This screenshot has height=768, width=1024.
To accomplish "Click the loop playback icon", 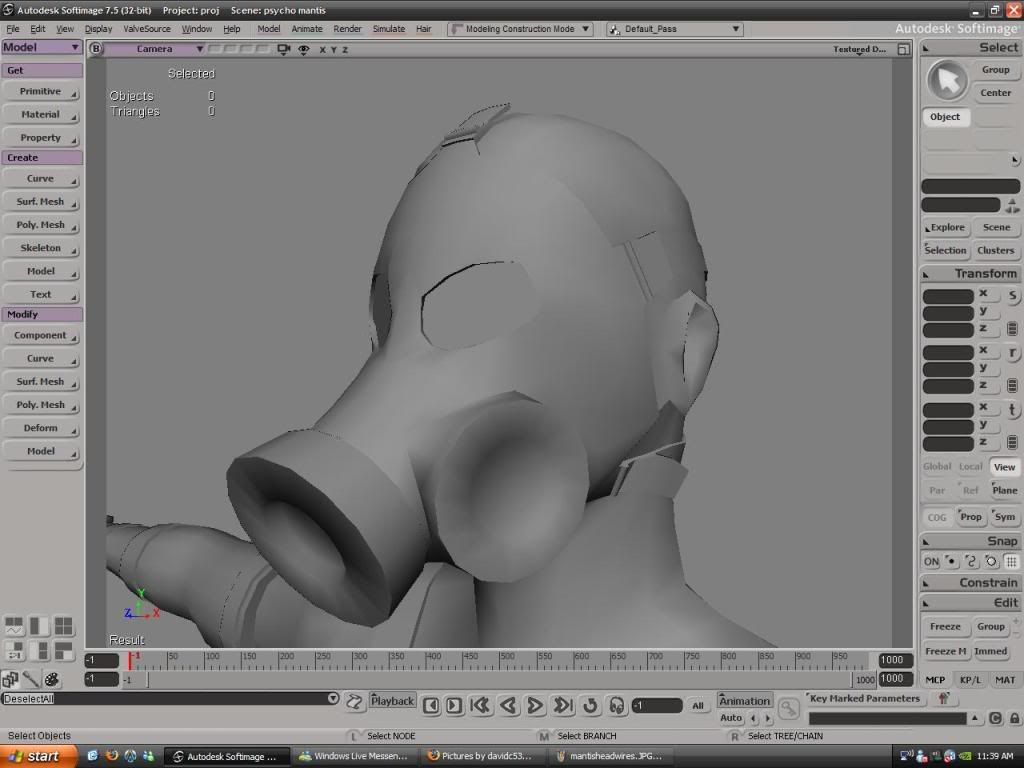I will [590, 706].
